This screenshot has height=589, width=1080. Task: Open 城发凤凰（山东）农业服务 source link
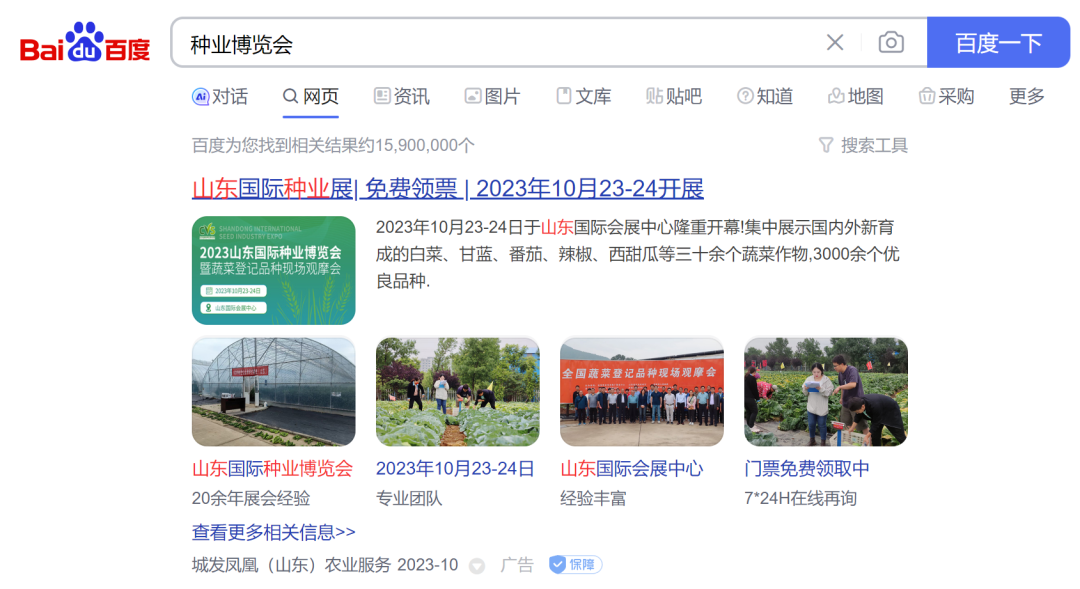(x=291, y=565)
